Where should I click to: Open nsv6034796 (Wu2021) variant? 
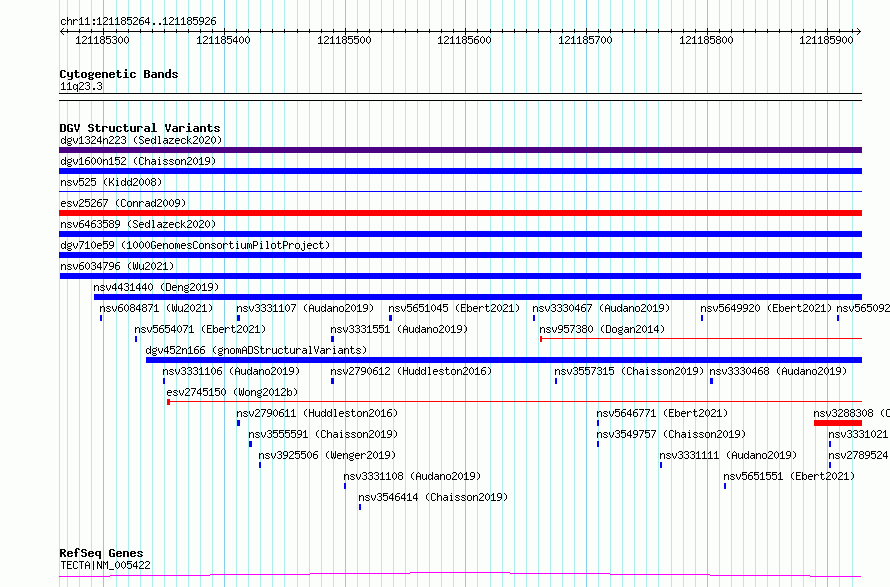click(x=117, y=266)
